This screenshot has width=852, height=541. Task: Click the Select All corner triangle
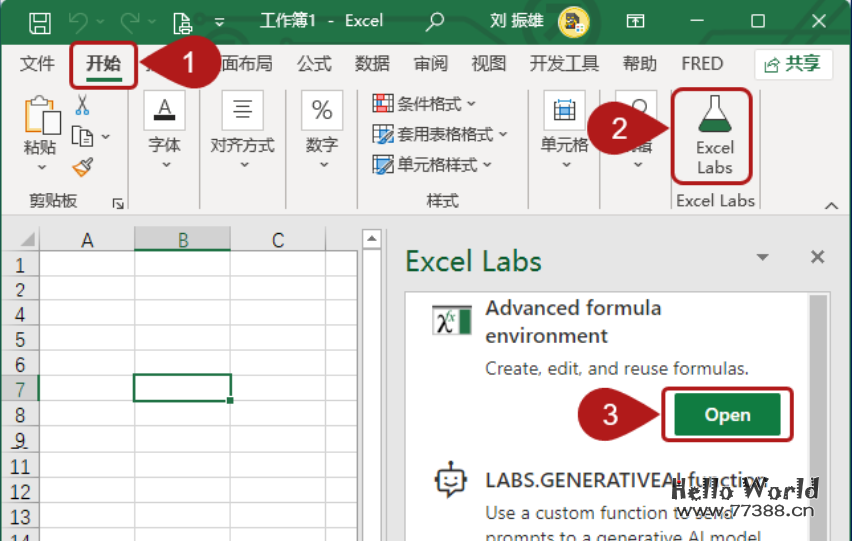(x=27, y=239)
